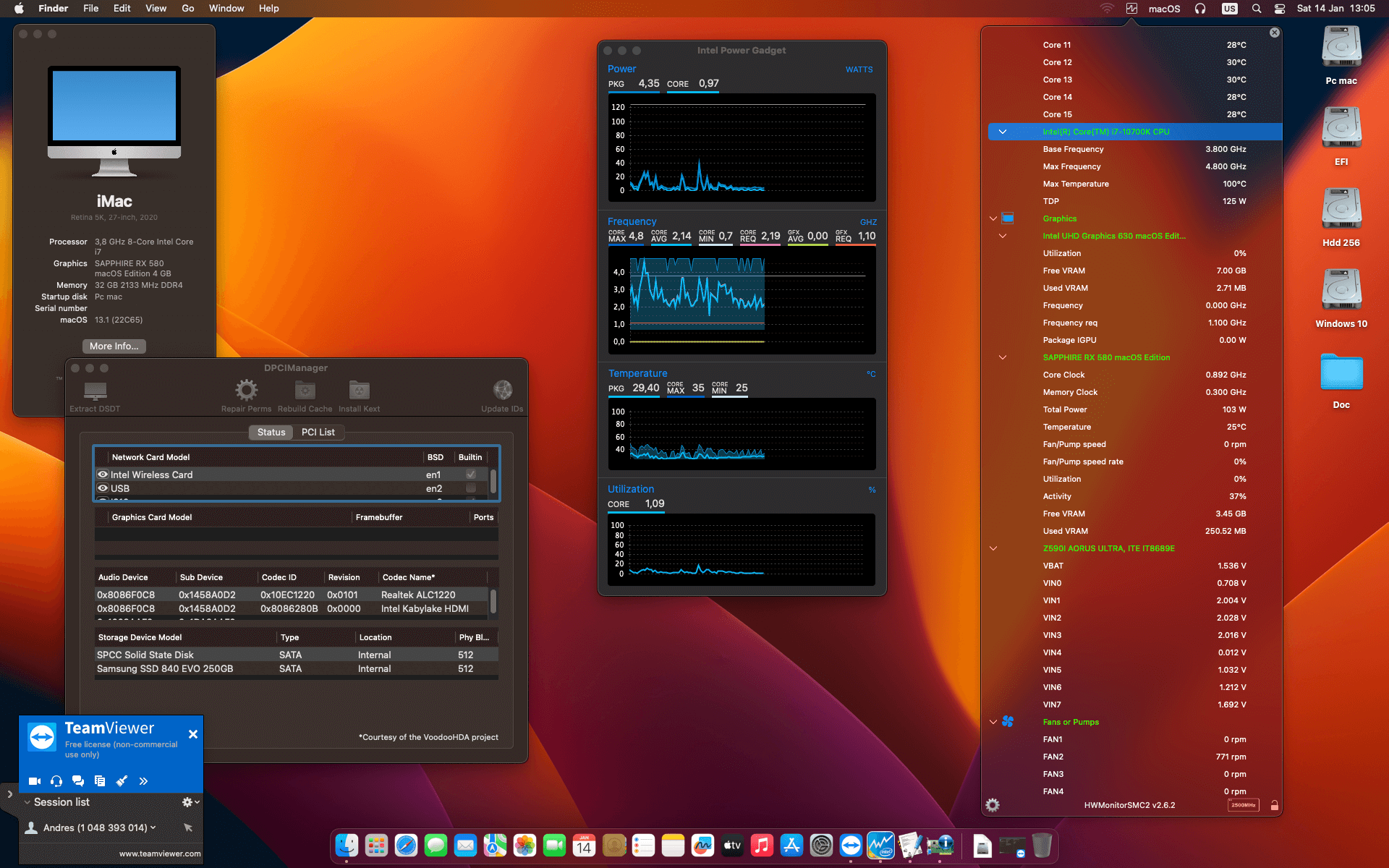
Task: Select Samsung SSD 840 EVO 250GB row
Action: tap(297, 668)
